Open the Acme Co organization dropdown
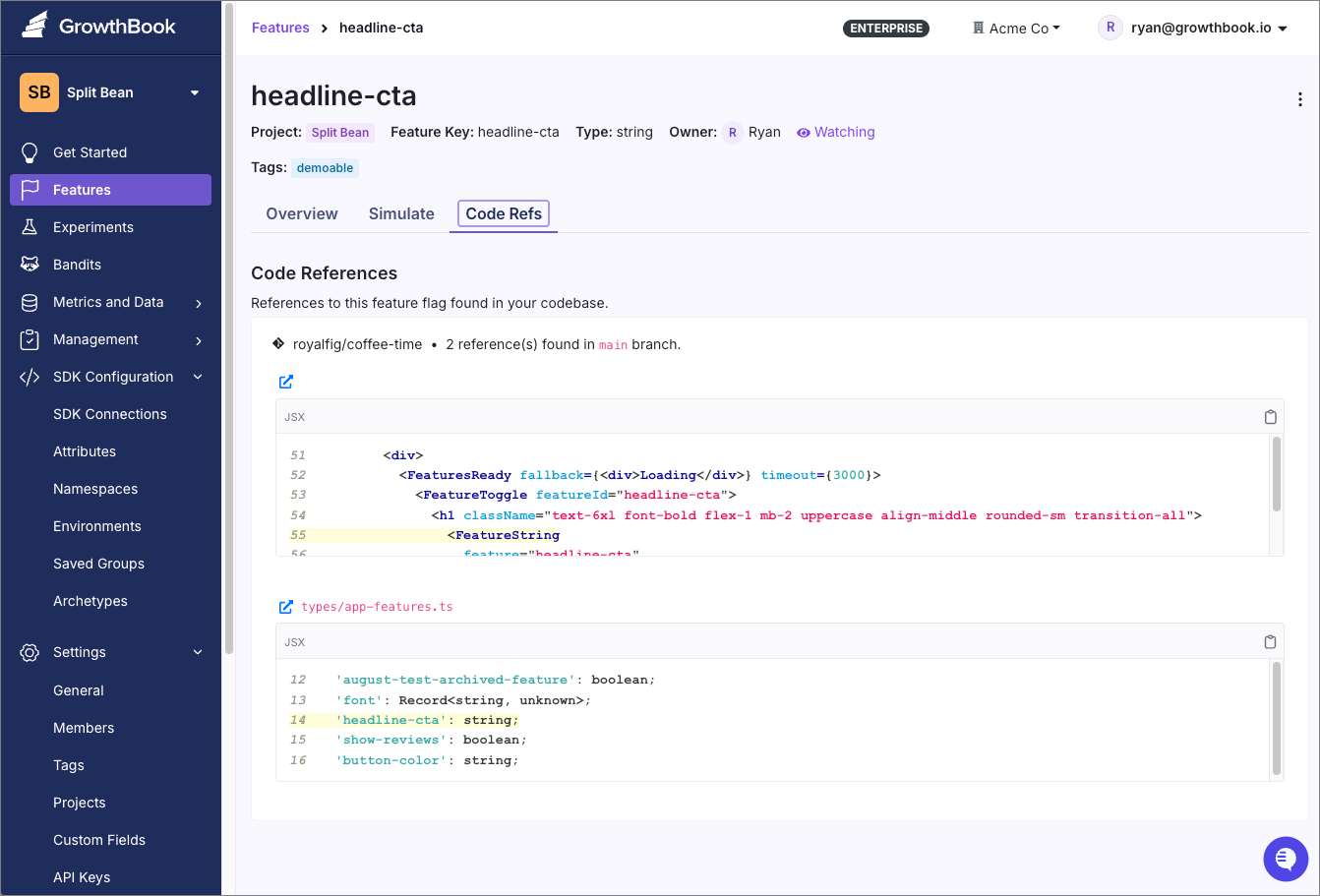Screen dimensions: 1320x896 click(1017, 29)
